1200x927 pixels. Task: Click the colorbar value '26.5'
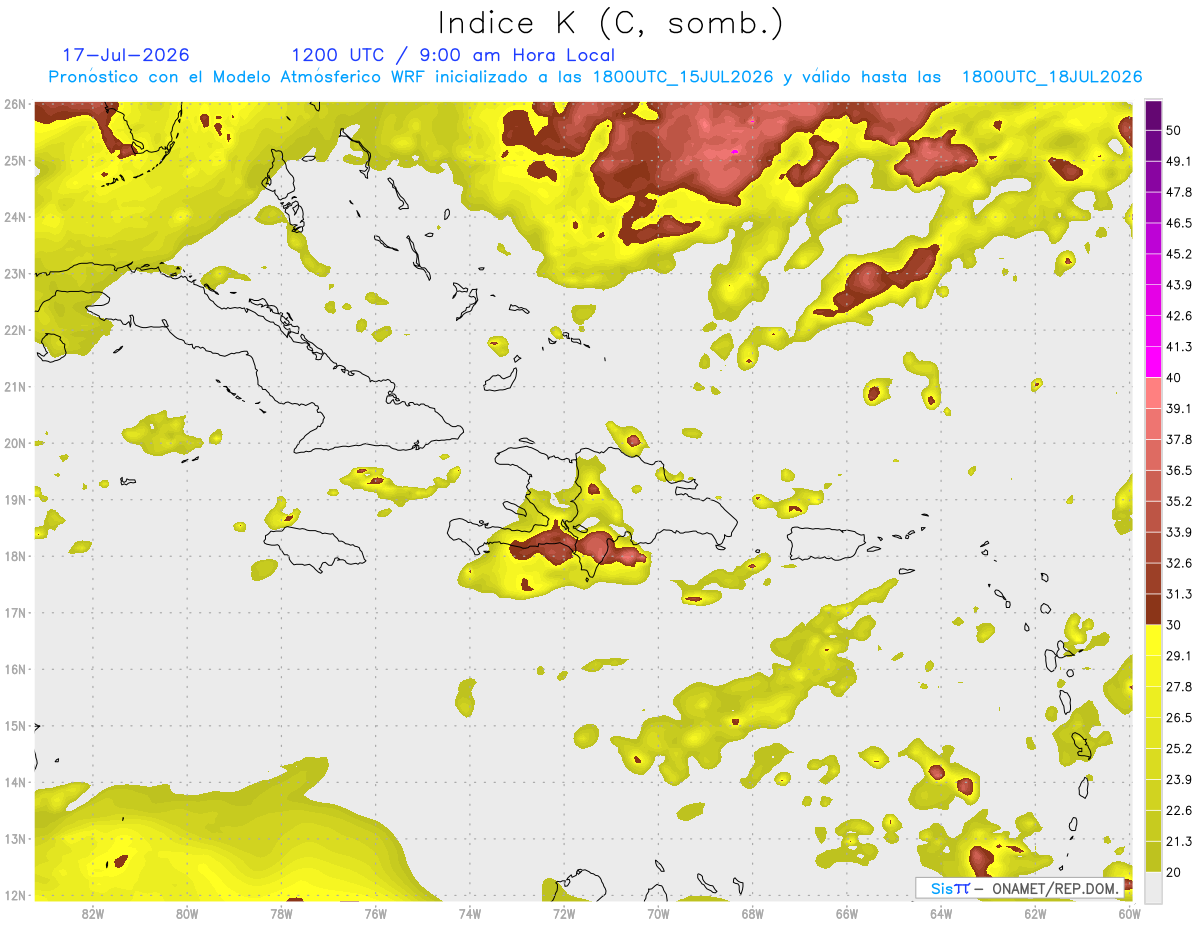click(x=1179, y=717)
